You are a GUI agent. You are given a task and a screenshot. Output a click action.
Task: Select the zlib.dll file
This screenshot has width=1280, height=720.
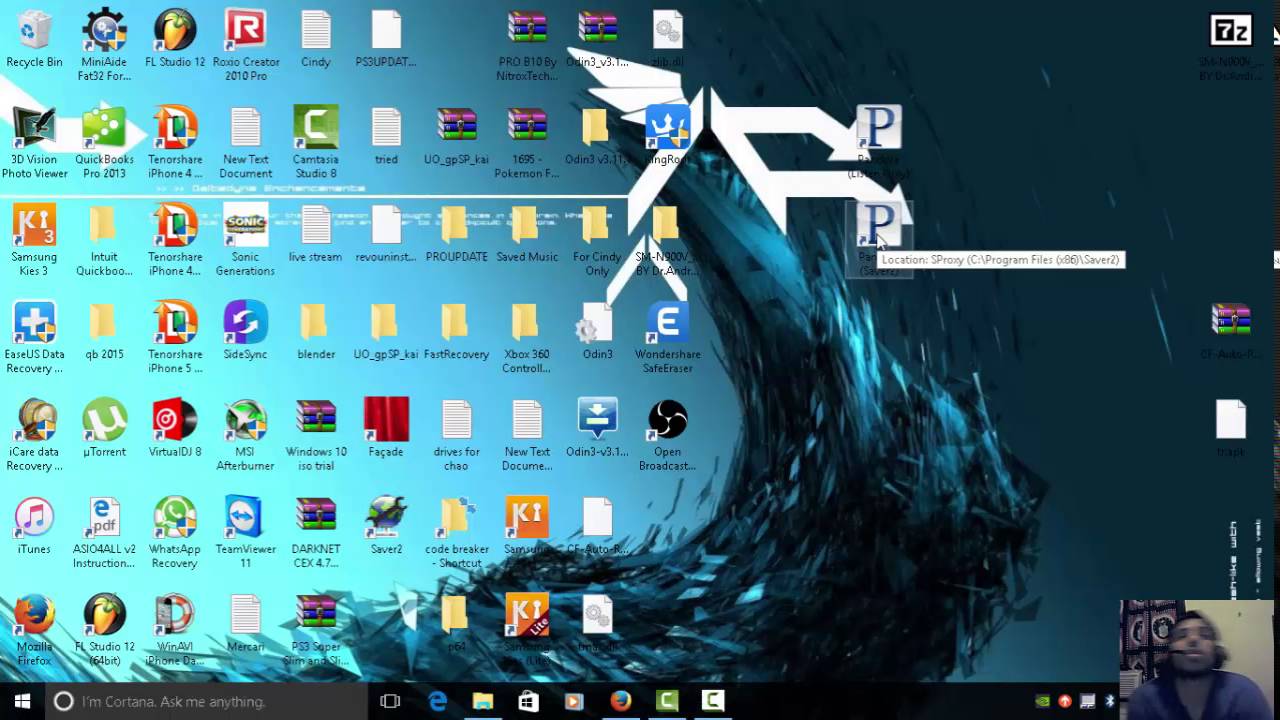[x=668, y=40]
